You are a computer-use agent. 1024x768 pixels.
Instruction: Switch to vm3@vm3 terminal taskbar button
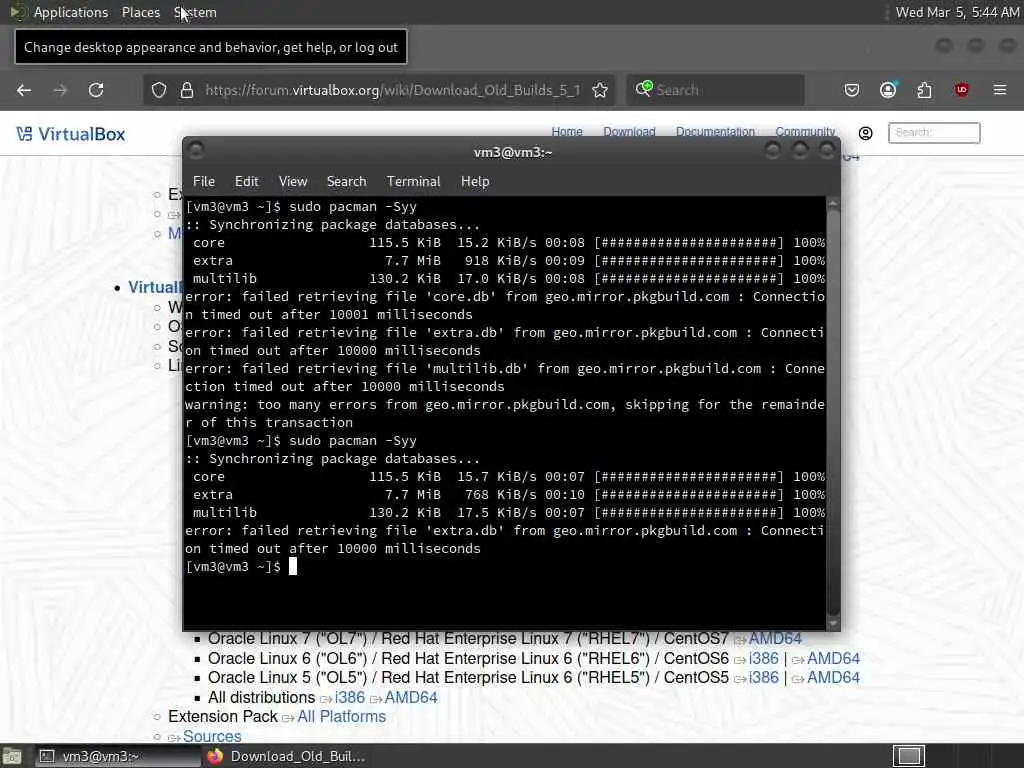[x=116, y=756]
